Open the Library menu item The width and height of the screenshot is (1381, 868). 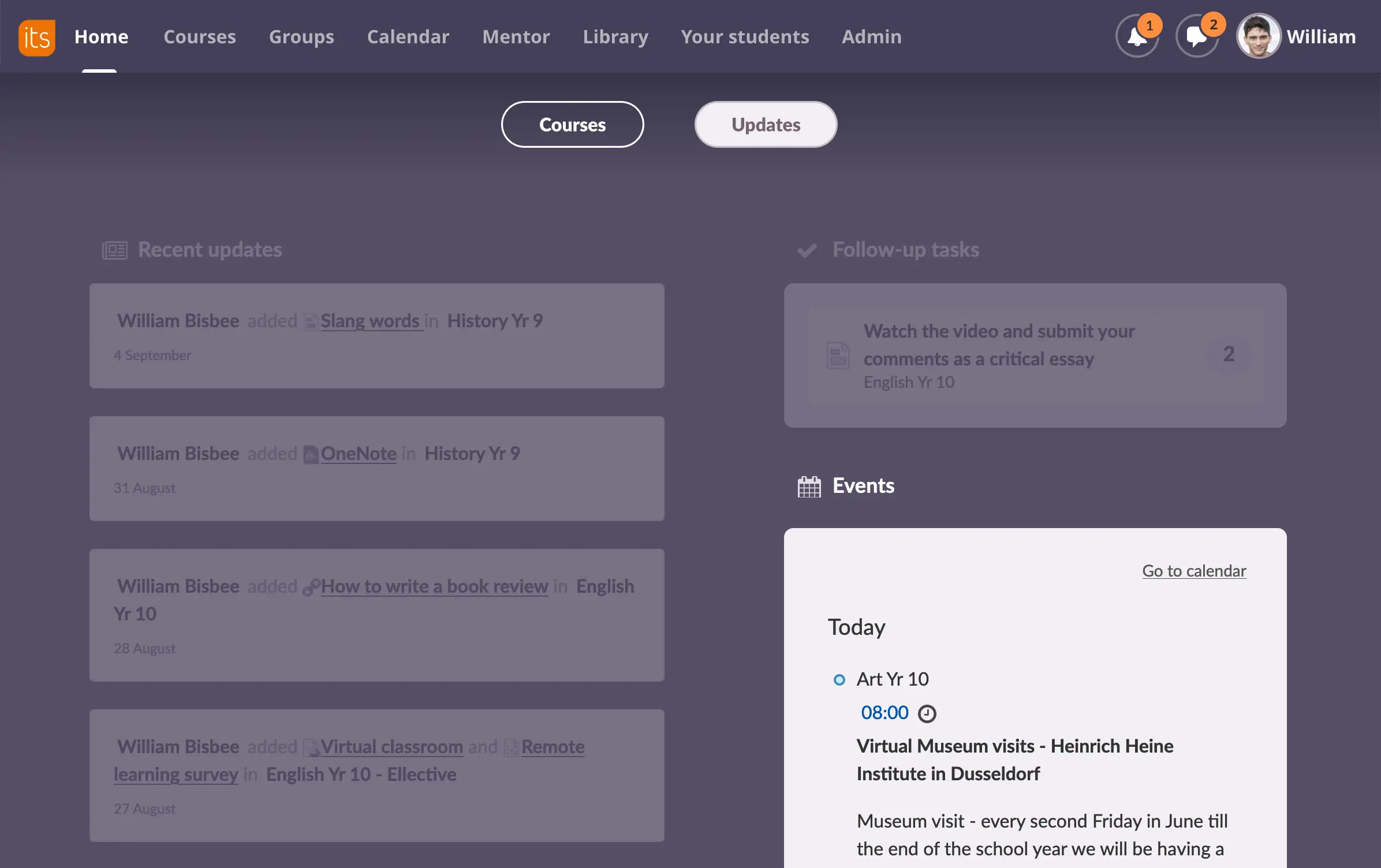pos(615,37)
